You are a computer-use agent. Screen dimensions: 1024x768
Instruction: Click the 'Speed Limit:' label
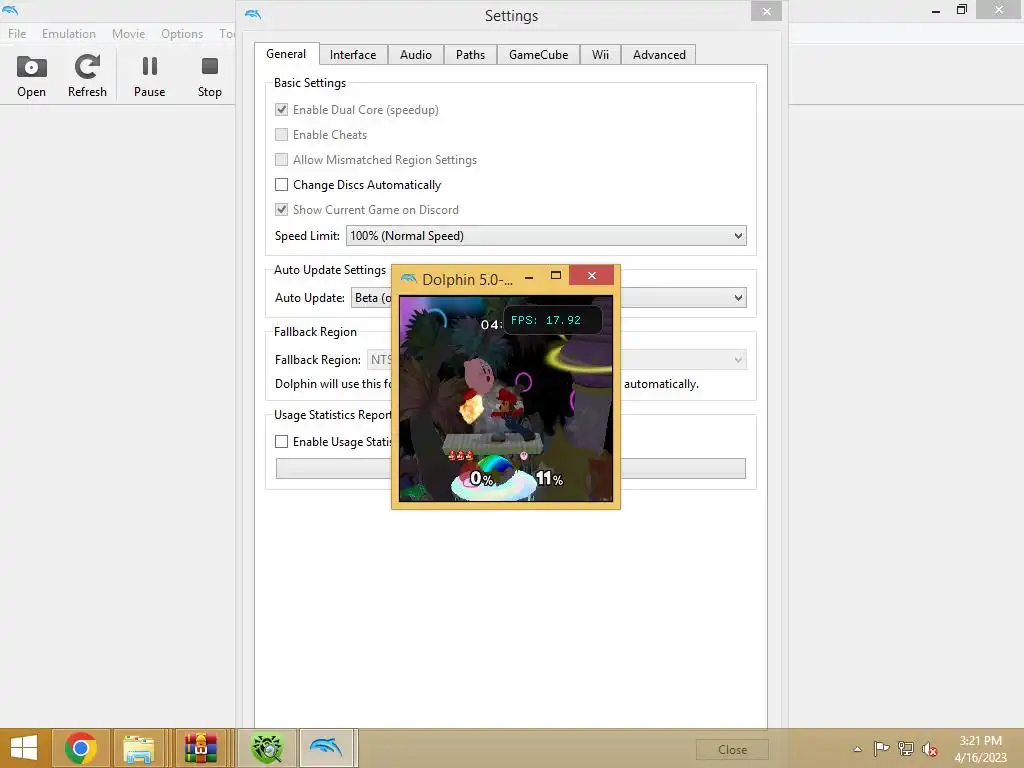[x=307, y=236]
